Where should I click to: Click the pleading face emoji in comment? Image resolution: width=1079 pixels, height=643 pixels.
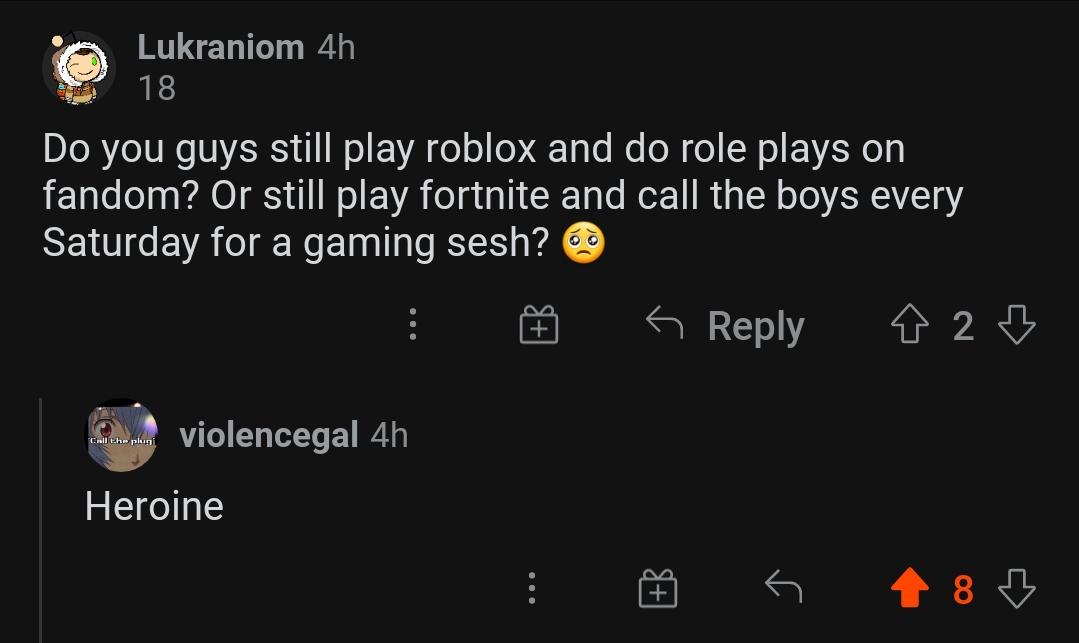click(x=584, y=243)
